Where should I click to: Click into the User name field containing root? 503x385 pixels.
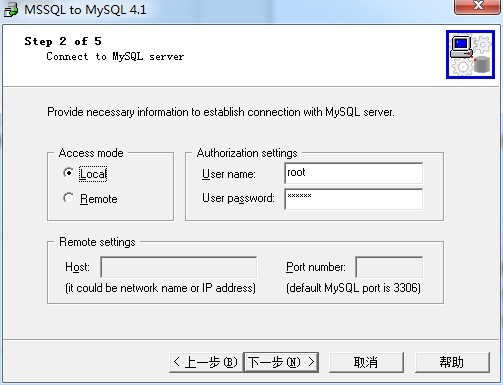tap(354, 173)
